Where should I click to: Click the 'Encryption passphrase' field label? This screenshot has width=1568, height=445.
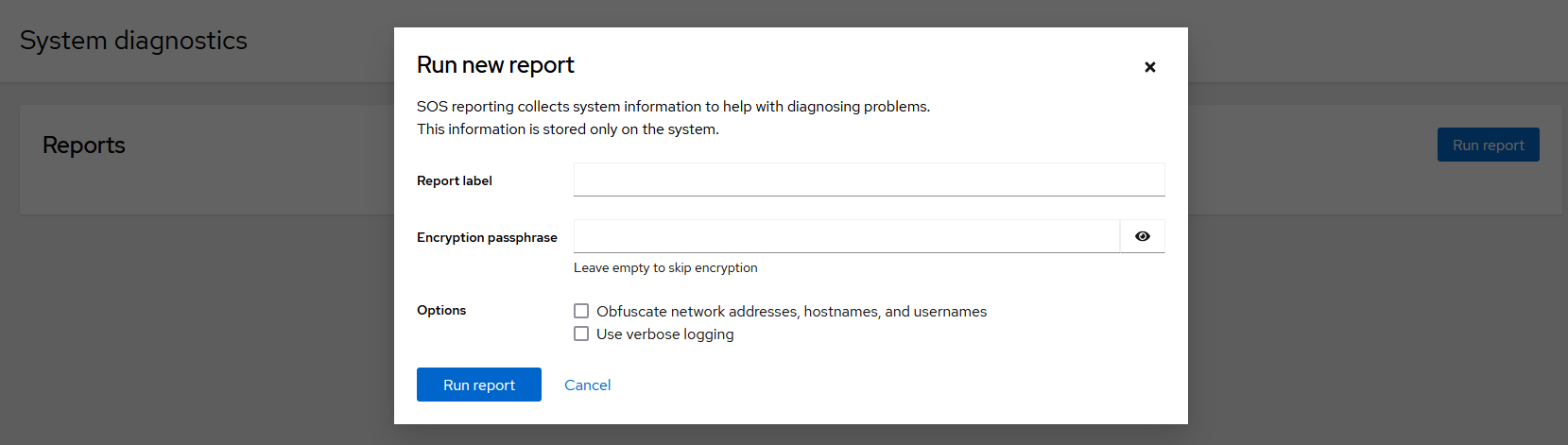click(x=487, y=237)
